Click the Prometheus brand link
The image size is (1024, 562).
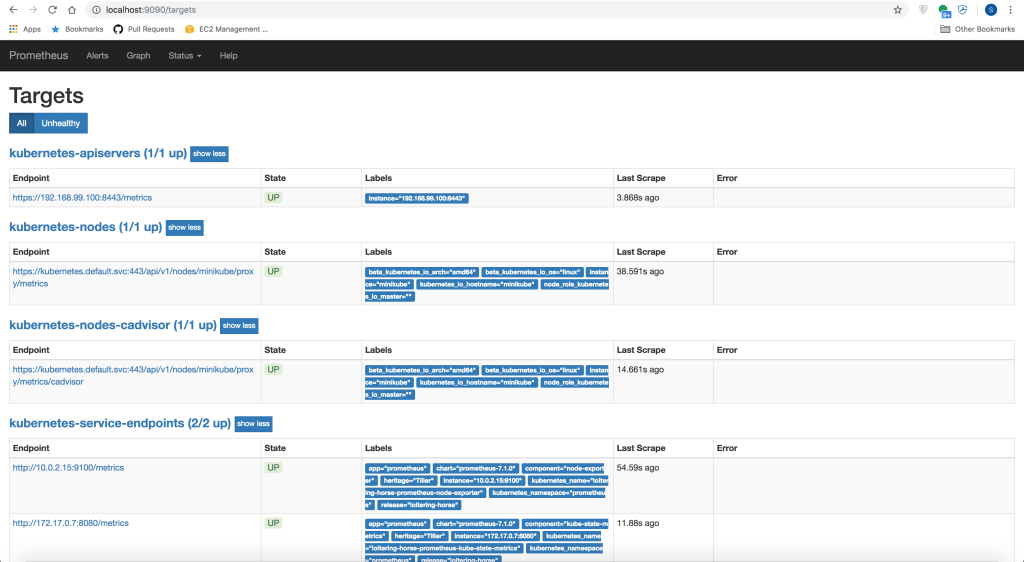[x=39, y=55]
